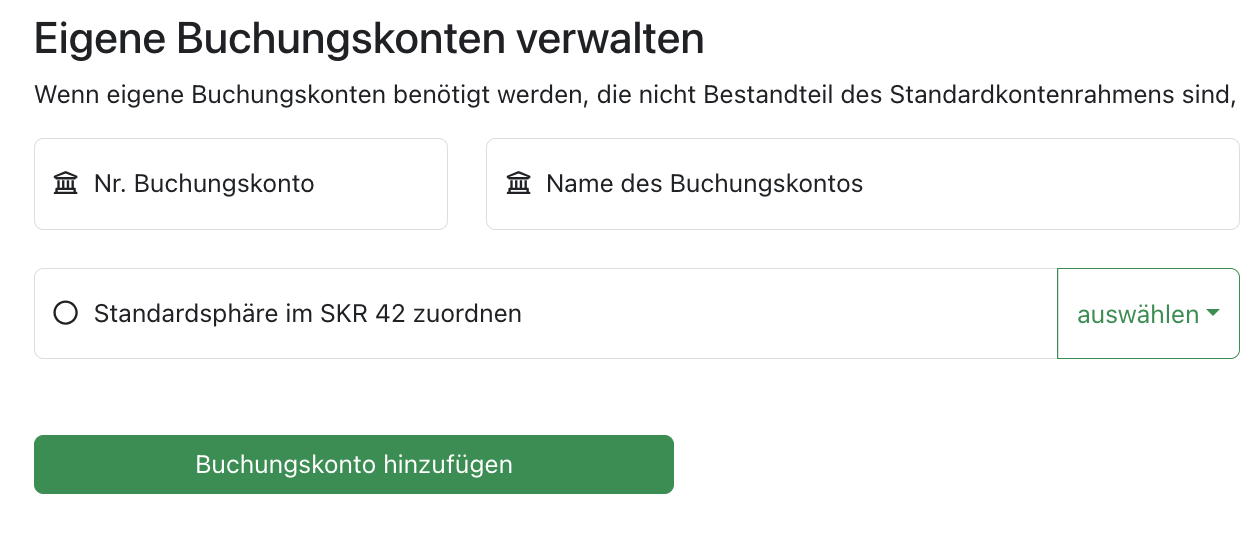Viewport: 1246px width, 538px height.
Task: Click the bank icon in Nr. Buchungskonto field
Action: [66, 184]
